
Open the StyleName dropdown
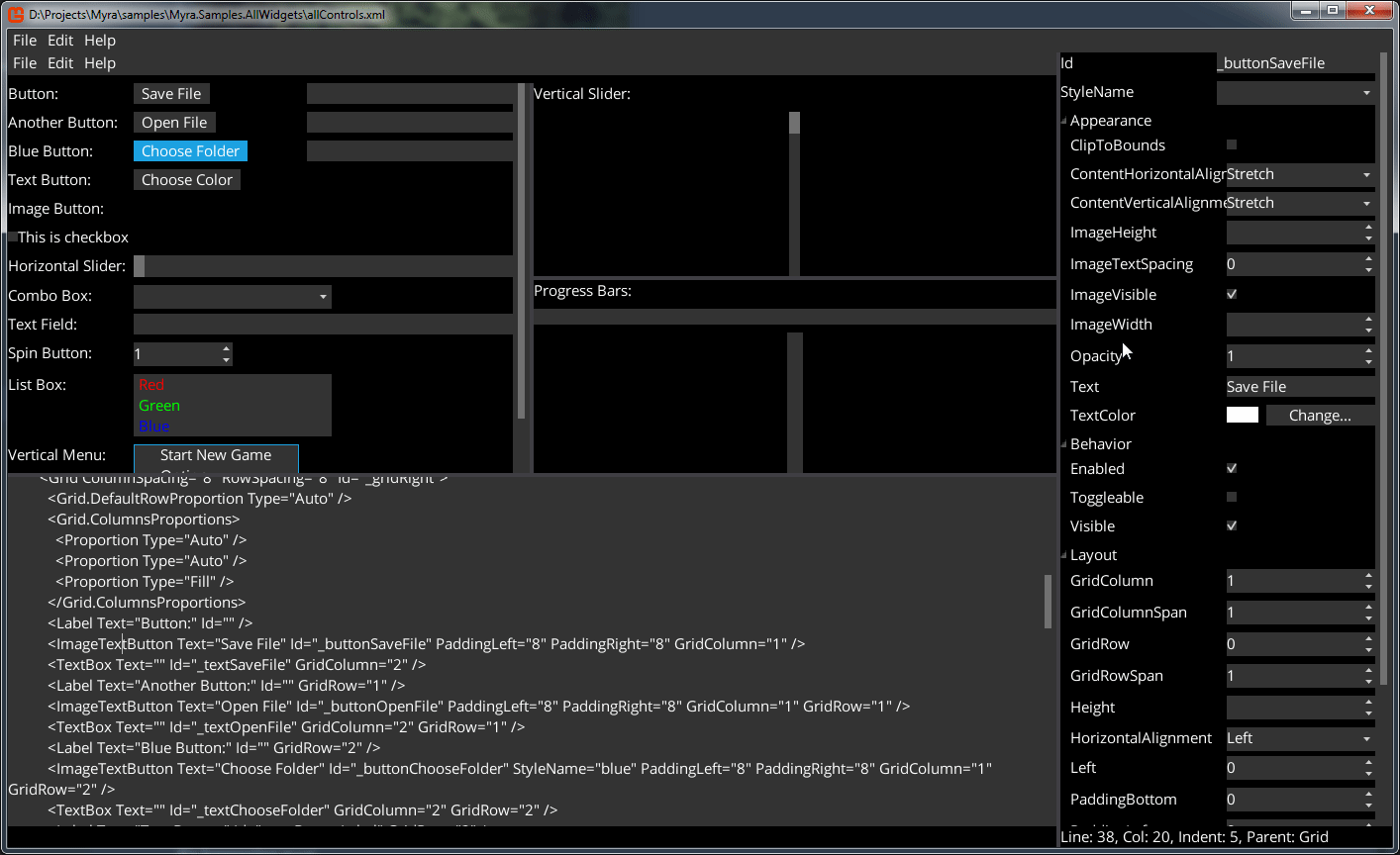[x=1366, y=93]
